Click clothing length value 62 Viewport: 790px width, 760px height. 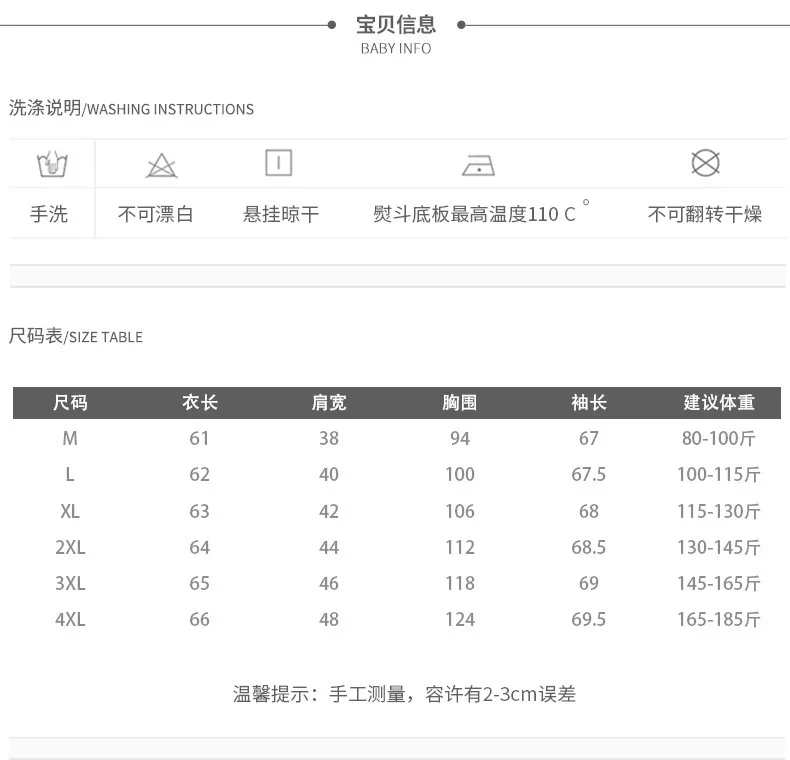(x=200, y=474)
